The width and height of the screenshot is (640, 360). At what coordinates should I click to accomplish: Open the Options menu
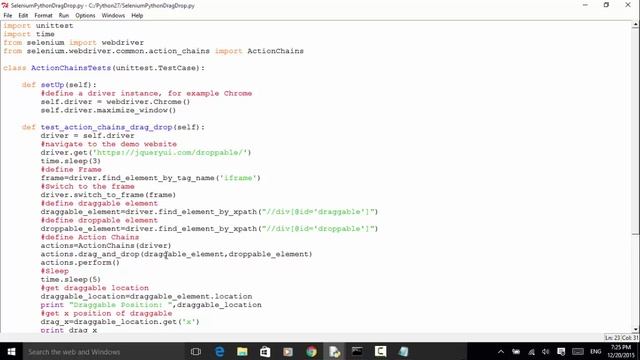[85, 16]
